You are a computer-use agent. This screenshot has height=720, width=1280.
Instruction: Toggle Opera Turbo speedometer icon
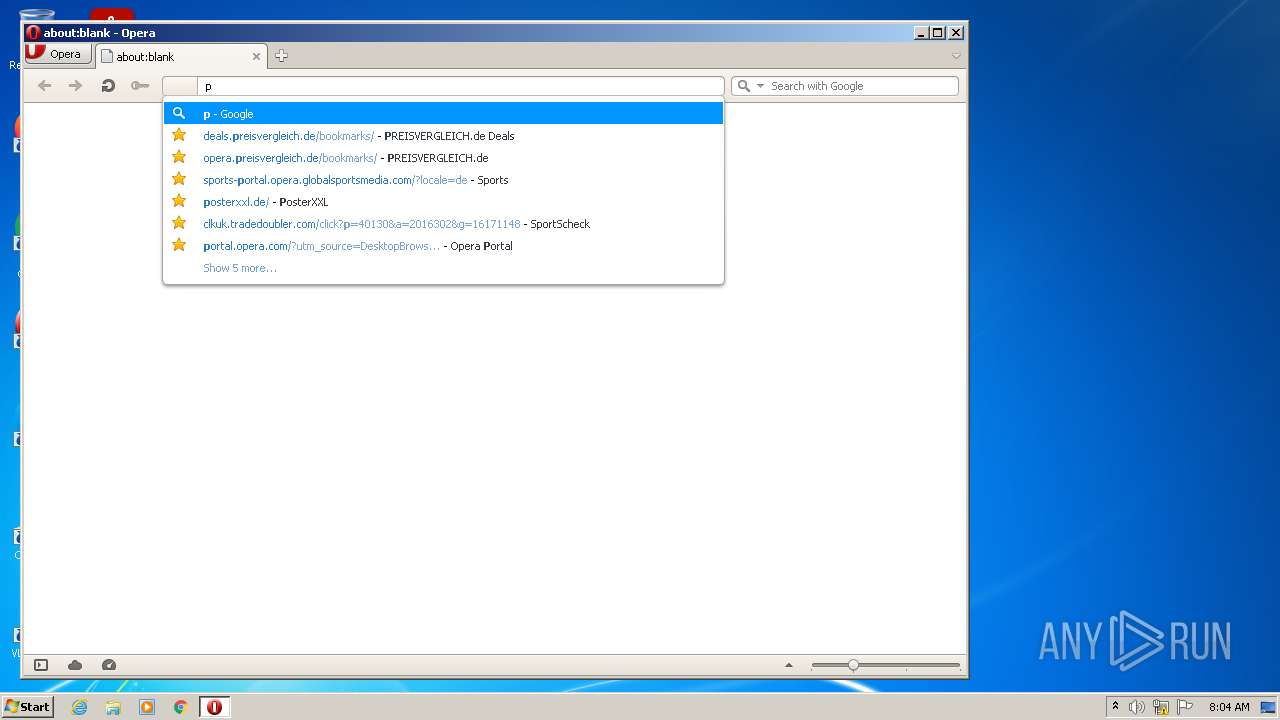coord(109,665)
